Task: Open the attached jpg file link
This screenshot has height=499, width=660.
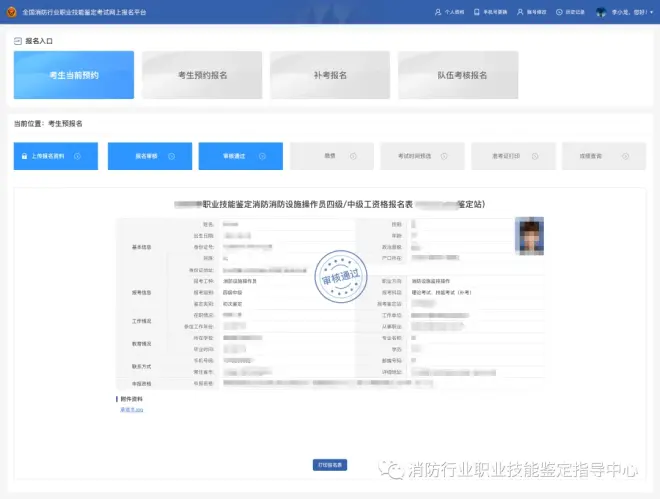Action: pyautogui.click(x=132, y=410)
